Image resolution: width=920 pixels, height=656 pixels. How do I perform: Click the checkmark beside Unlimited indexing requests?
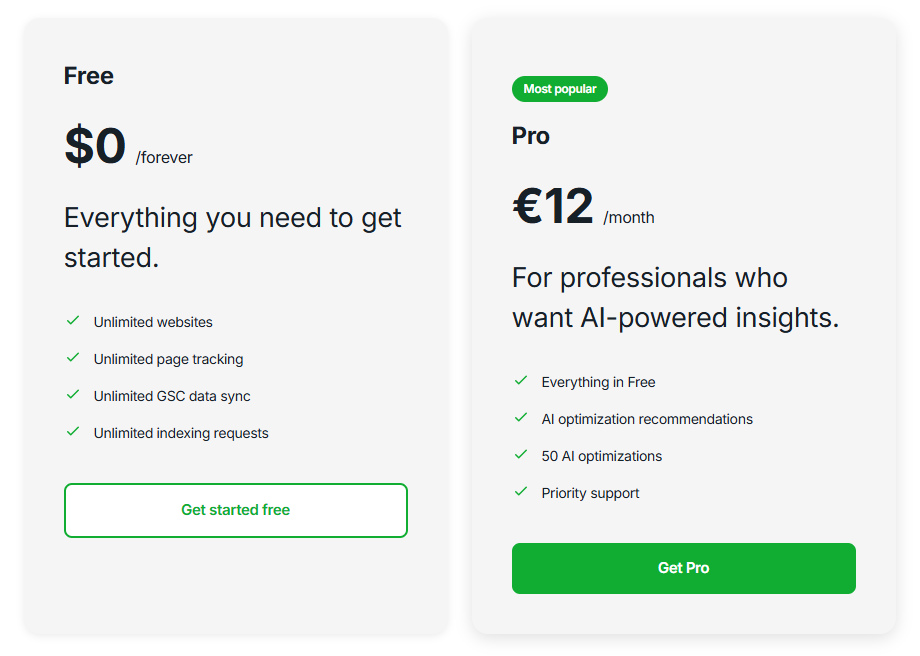pos(73,432)
